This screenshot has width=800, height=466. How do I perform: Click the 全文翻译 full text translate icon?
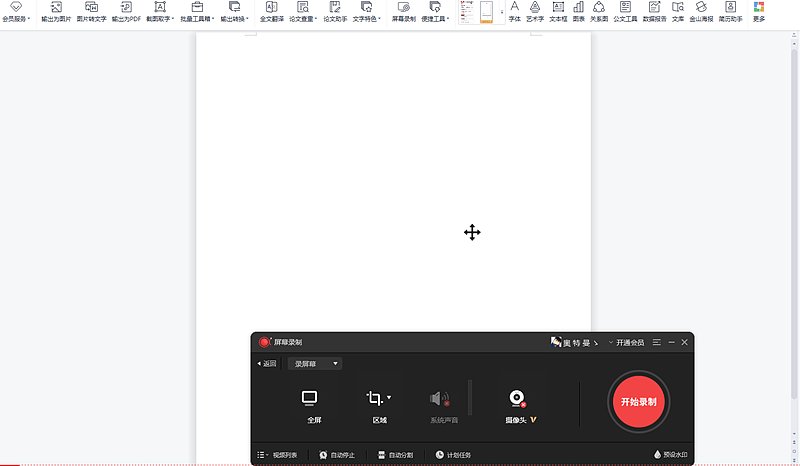[x=271, y=12]
